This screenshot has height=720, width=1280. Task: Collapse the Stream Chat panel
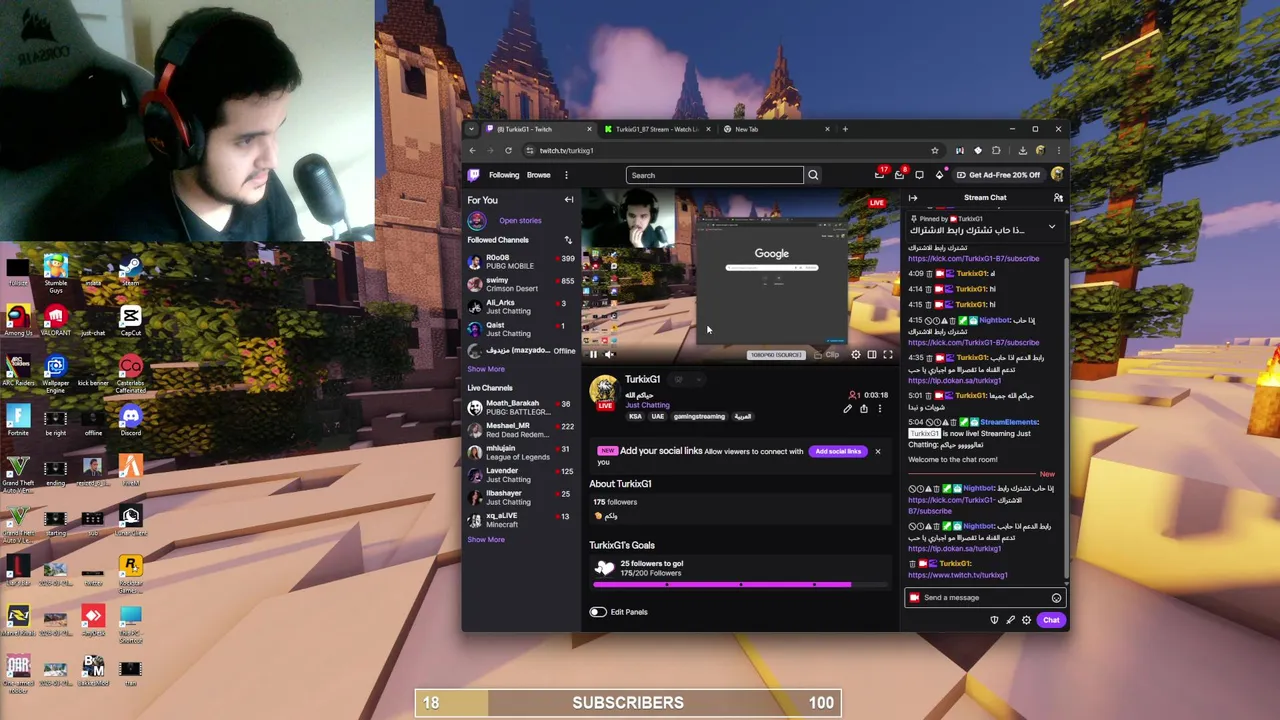click(x=913, y=198)
